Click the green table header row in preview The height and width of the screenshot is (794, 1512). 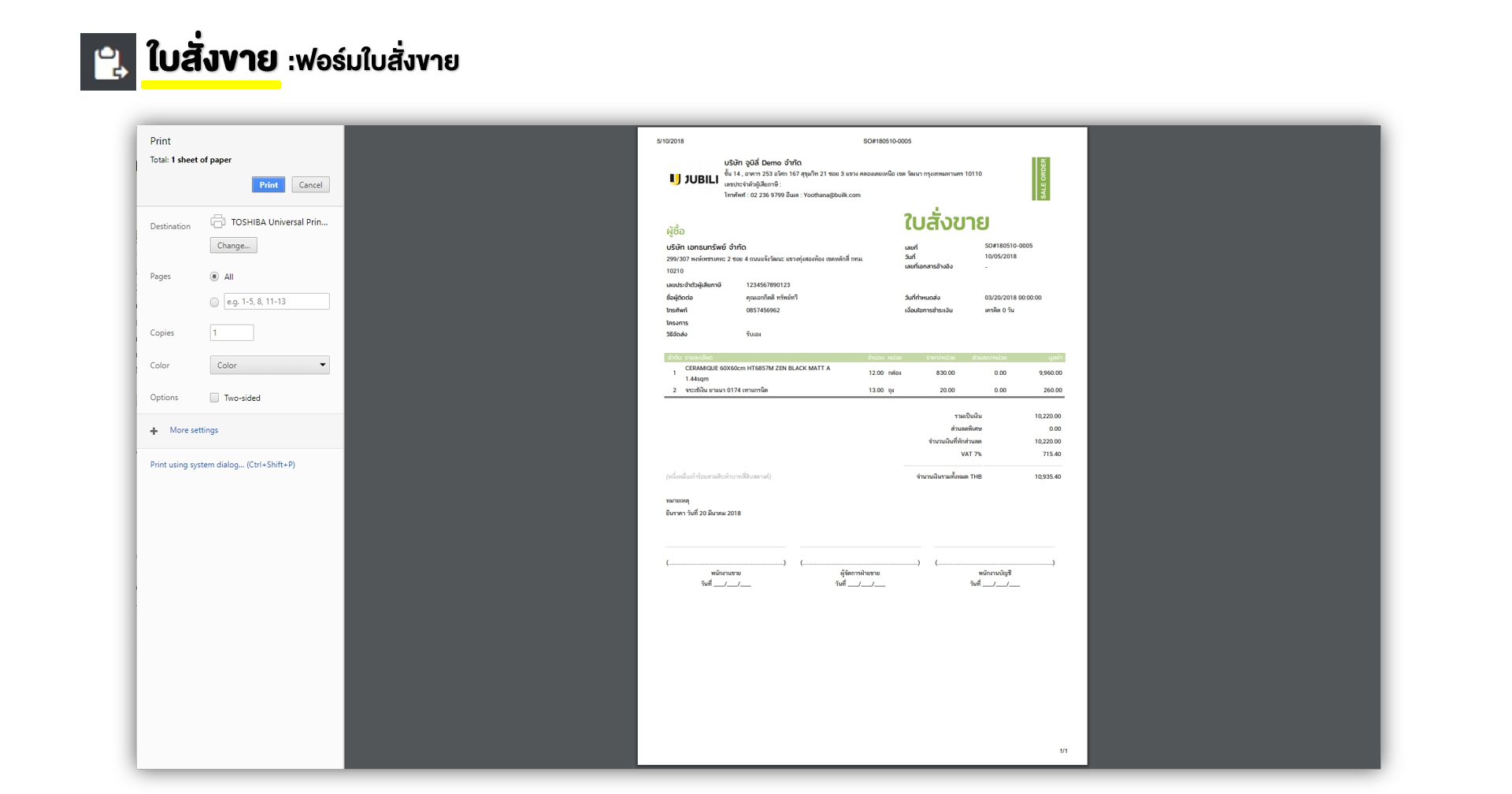click(x=864, y=358)
